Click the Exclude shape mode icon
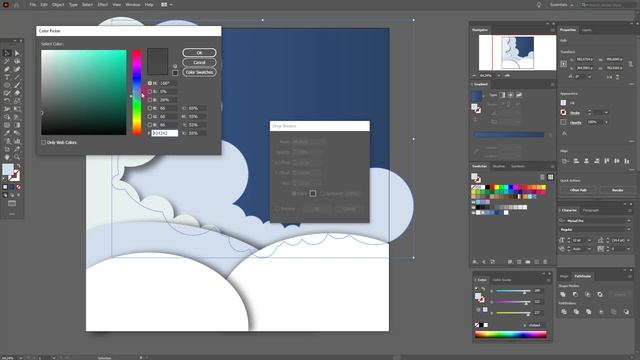The height and width of the screenshot is (360, 640). click(x=600, y=294)
